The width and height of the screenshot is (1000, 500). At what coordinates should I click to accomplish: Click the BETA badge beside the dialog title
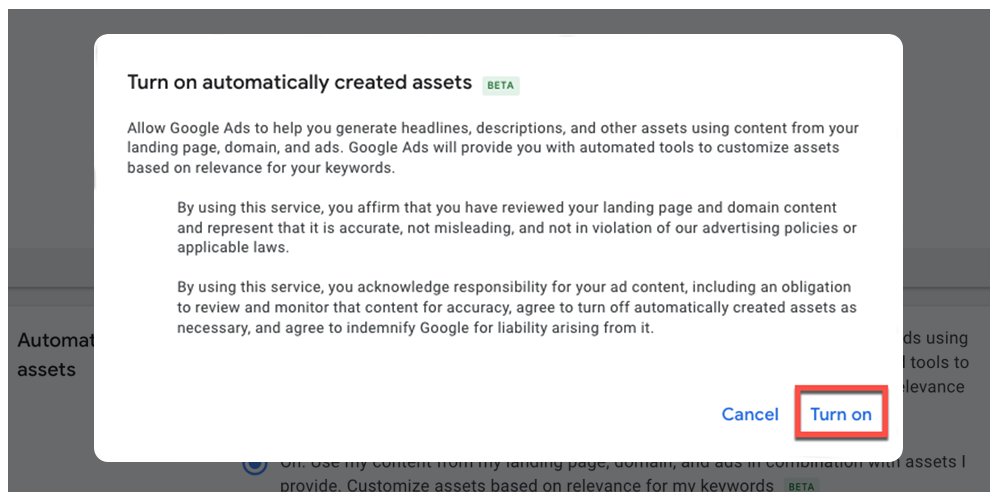pyautogui.click(x=500, y=85)
